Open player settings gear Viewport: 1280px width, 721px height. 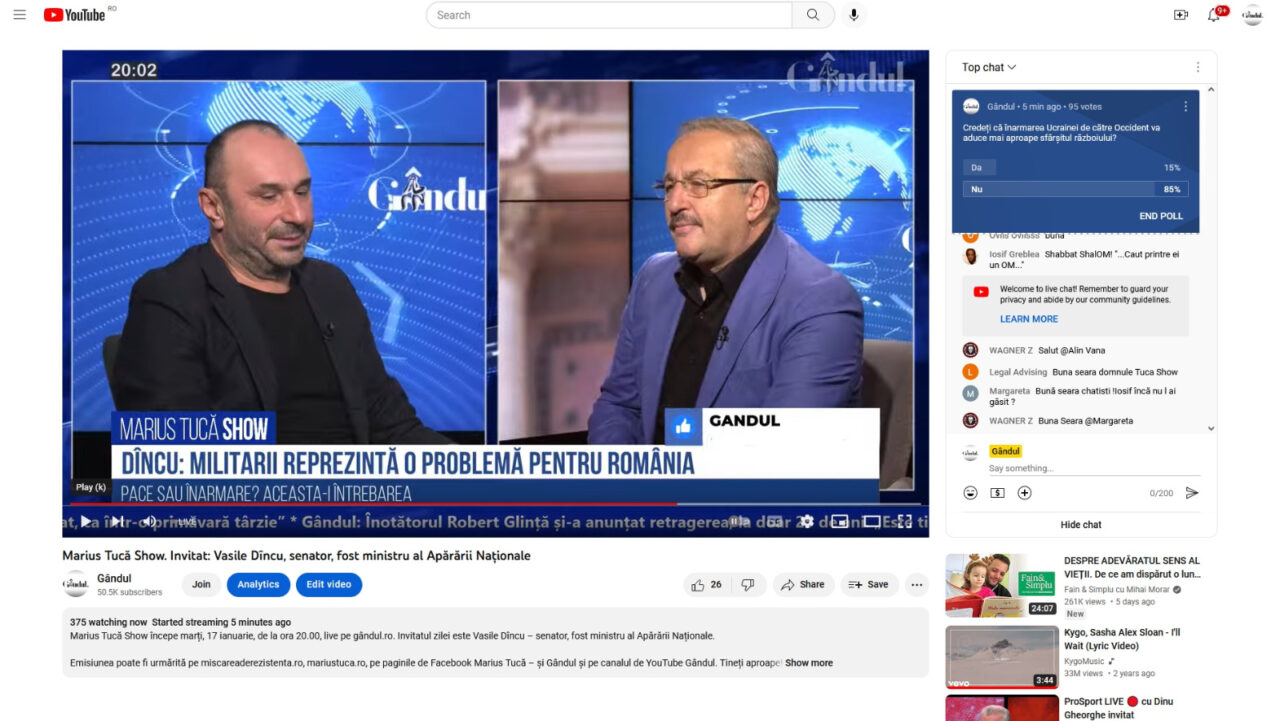point(806,521)
